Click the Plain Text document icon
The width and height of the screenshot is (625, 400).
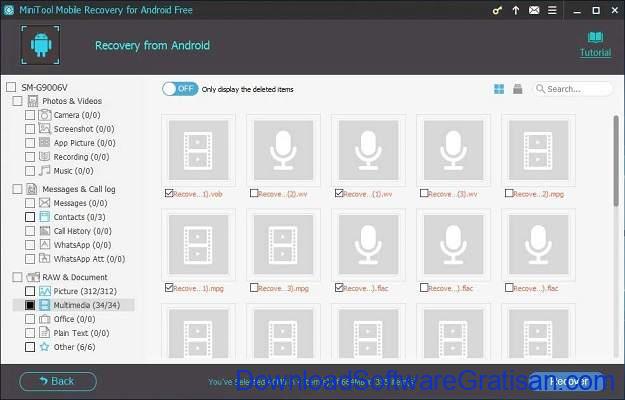coord(45,333)
